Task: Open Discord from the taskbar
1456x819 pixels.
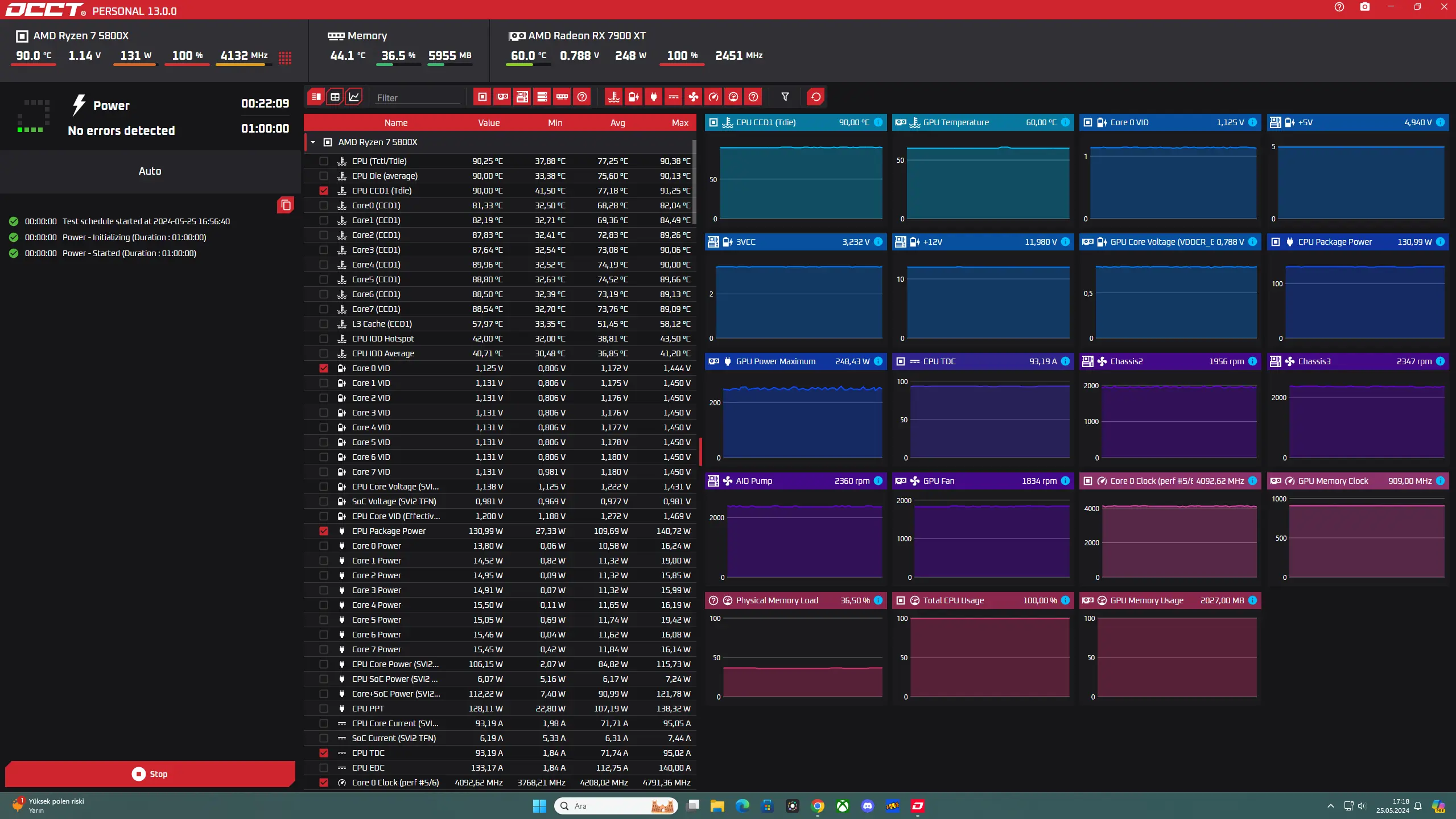Action: [x=868, y=806]
